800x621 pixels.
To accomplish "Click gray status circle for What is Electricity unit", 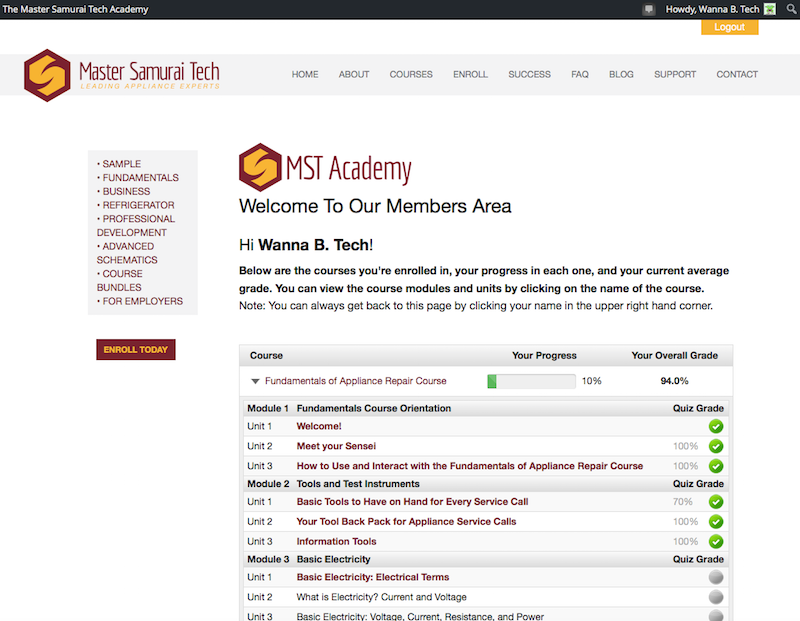I will pyautogui.click(x=716, y=597).
